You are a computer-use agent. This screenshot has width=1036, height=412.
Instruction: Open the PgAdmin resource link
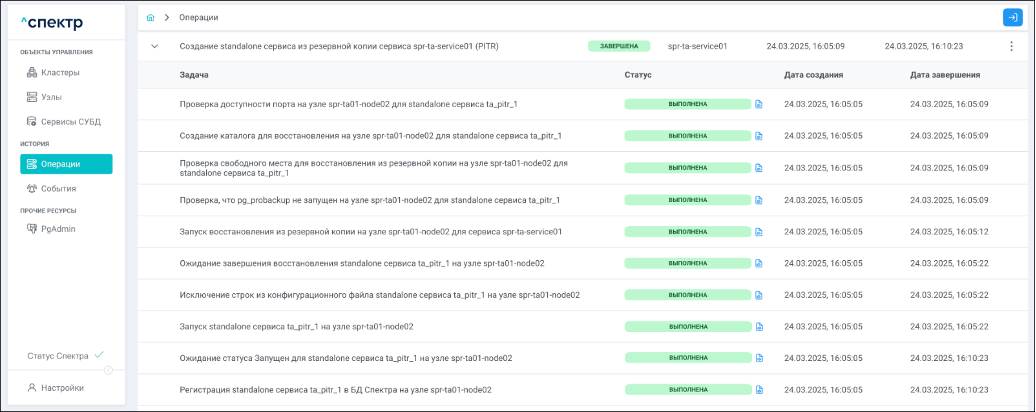[x=58, y=229]
